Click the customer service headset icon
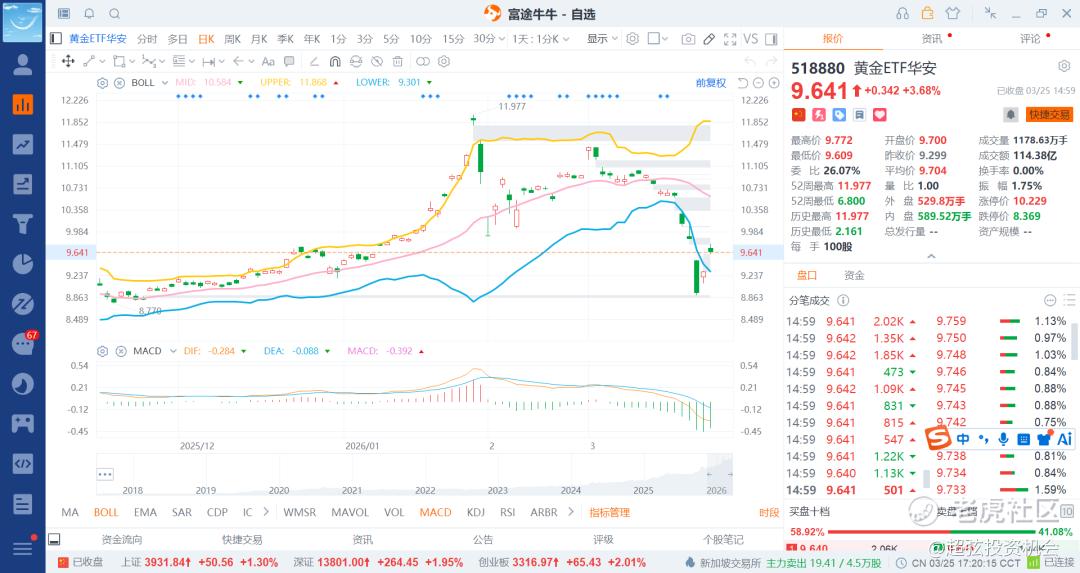The image size is (1080, 573). (903, 13)
